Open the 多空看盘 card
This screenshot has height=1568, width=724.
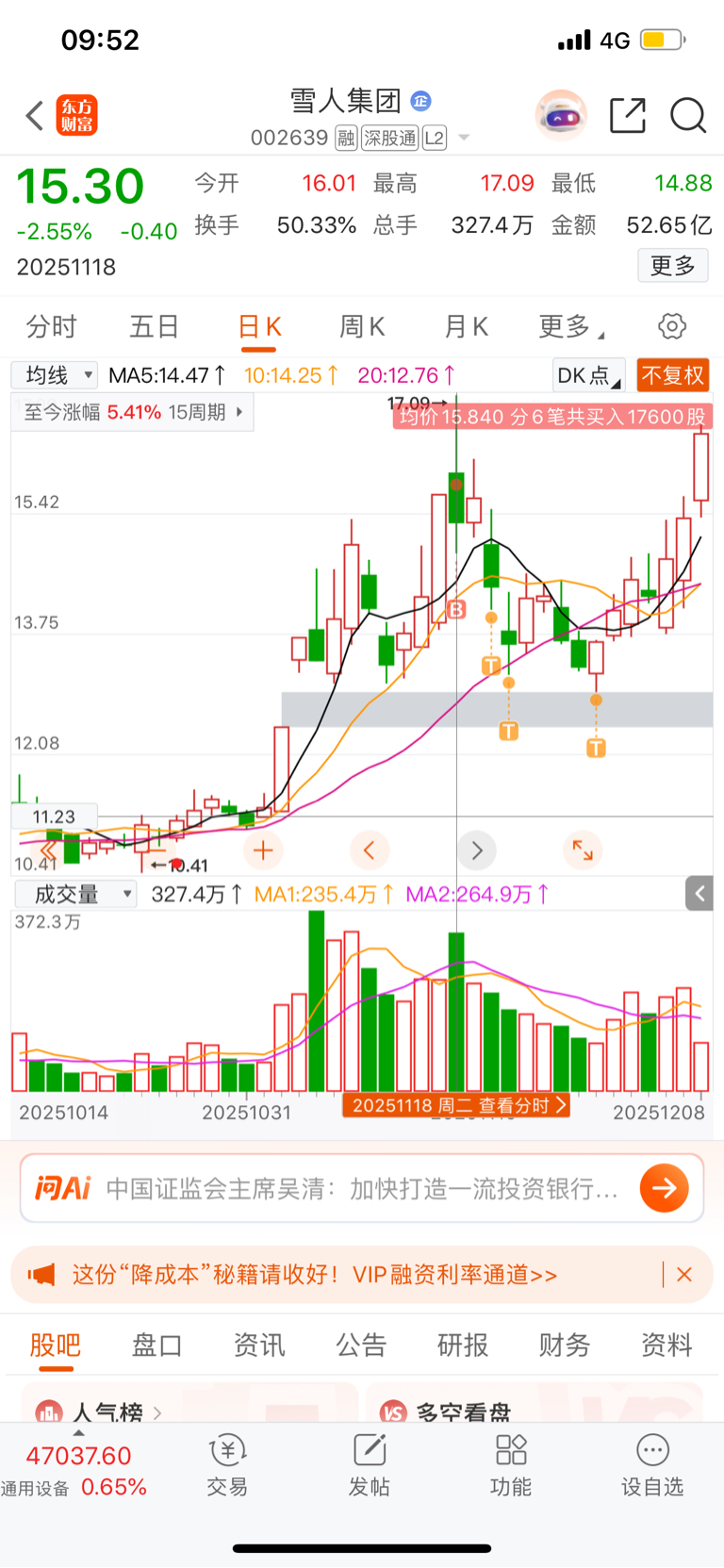(535, 1403)
